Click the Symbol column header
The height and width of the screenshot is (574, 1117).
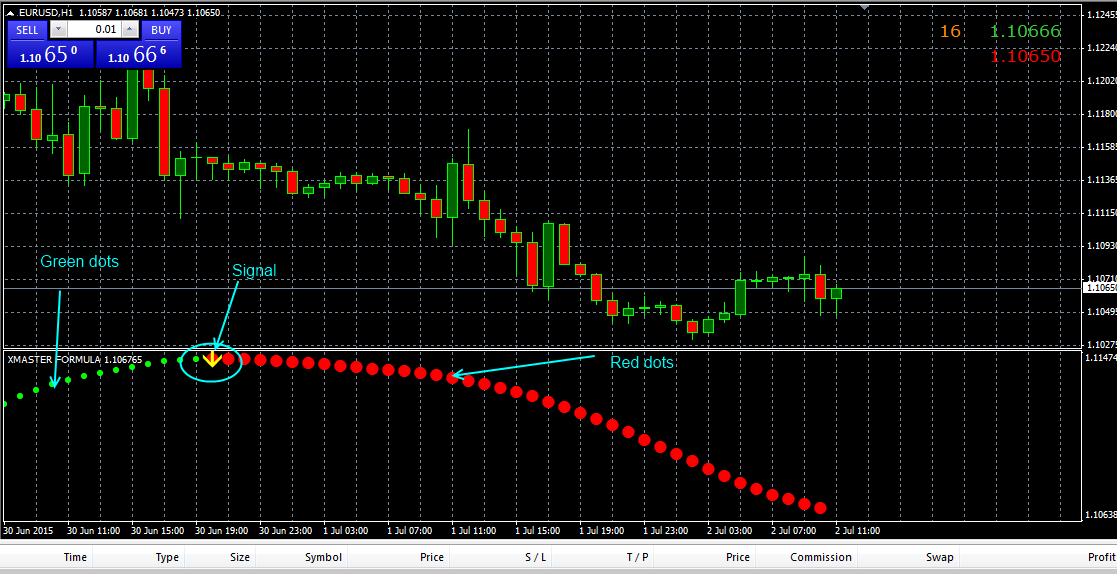click(323, 557)
